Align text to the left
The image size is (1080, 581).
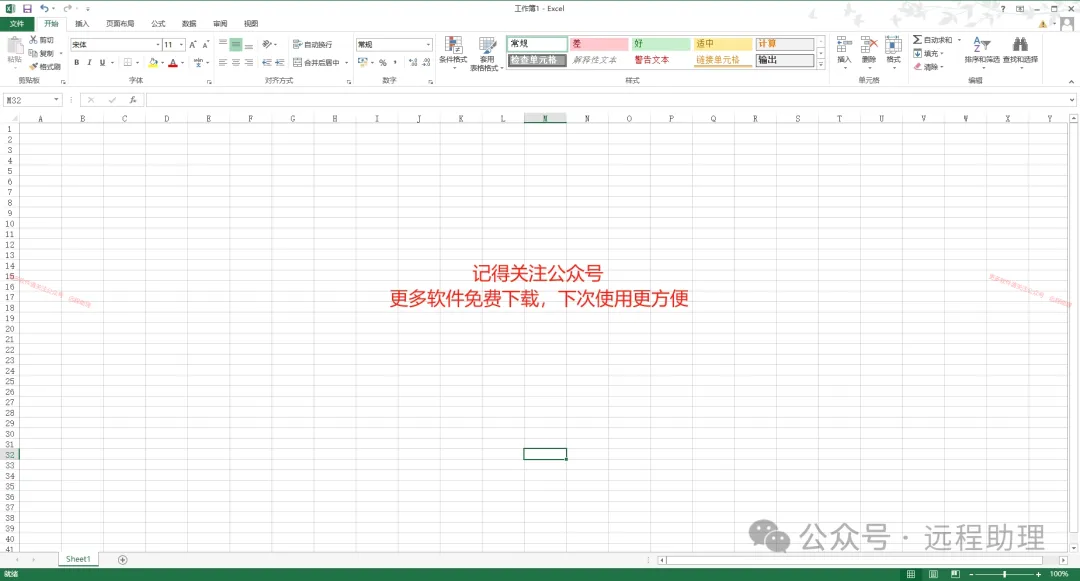[222, 62]
